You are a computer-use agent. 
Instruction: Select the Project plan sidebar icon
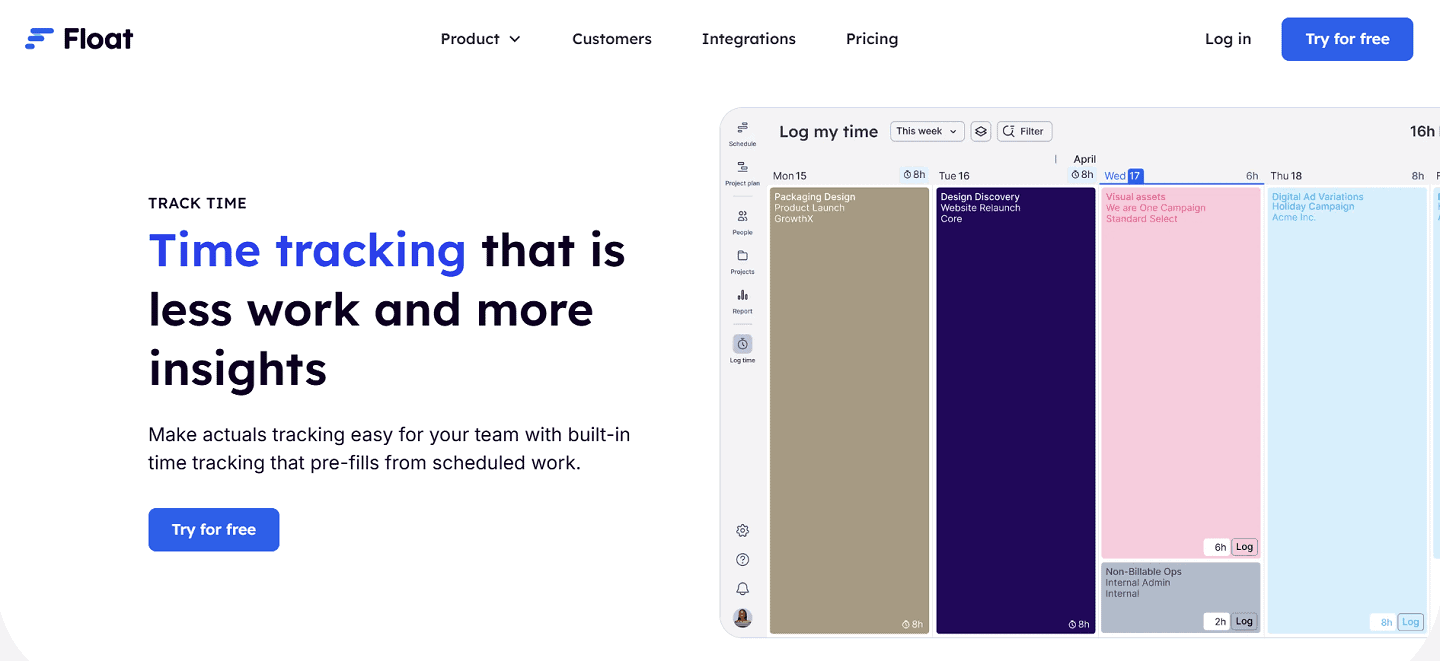point(742,172)
